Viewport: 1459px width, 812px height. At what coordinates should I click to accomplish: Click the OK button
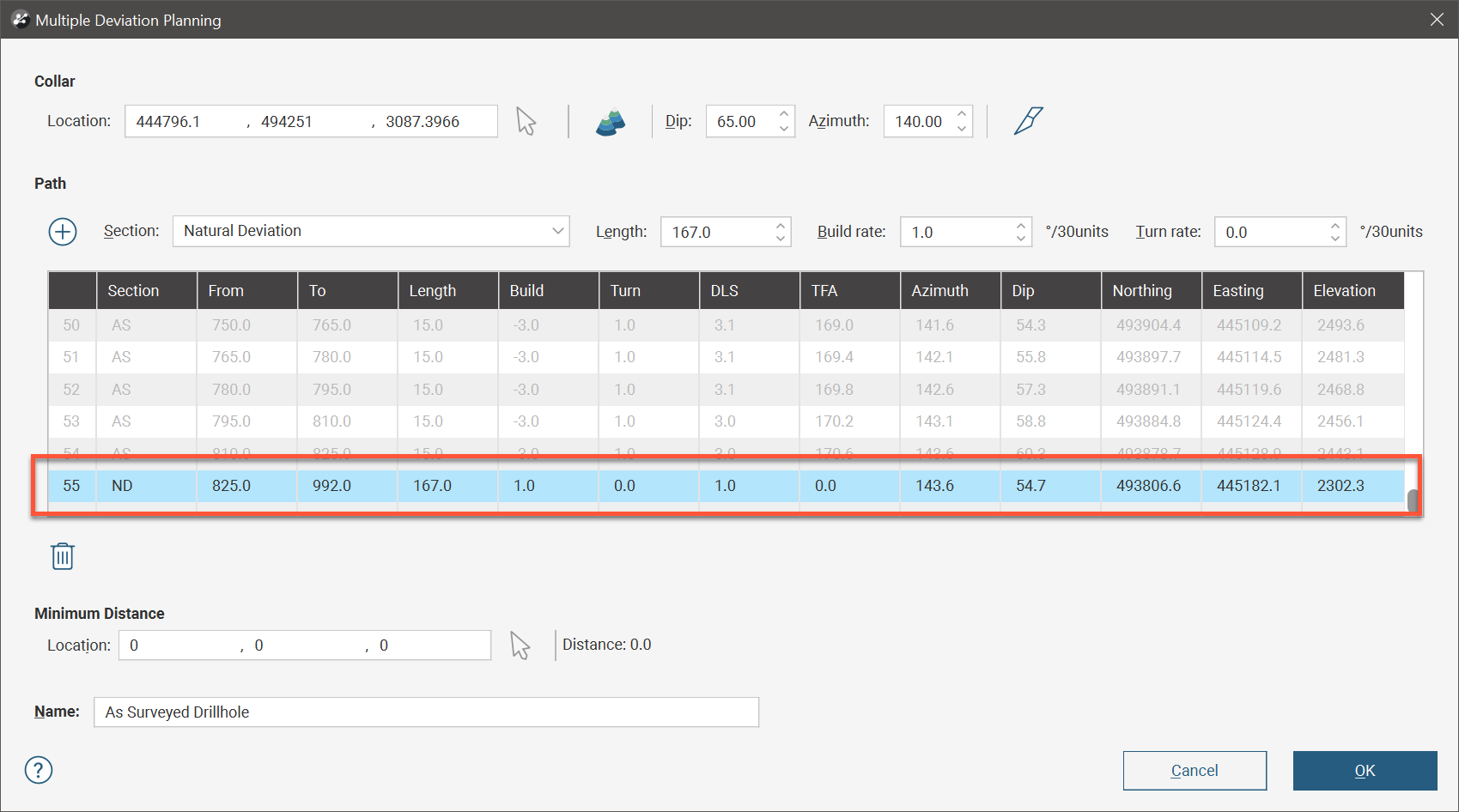1365,771
